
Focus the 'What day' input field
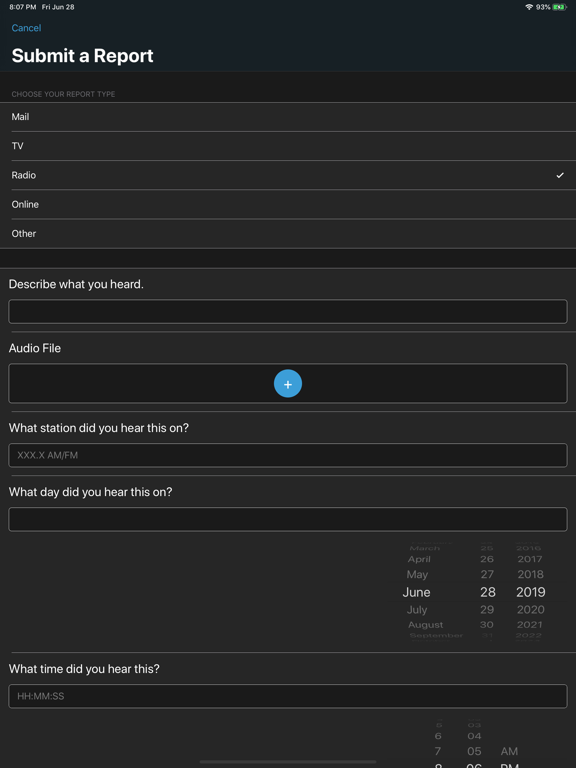coord(288,519)
